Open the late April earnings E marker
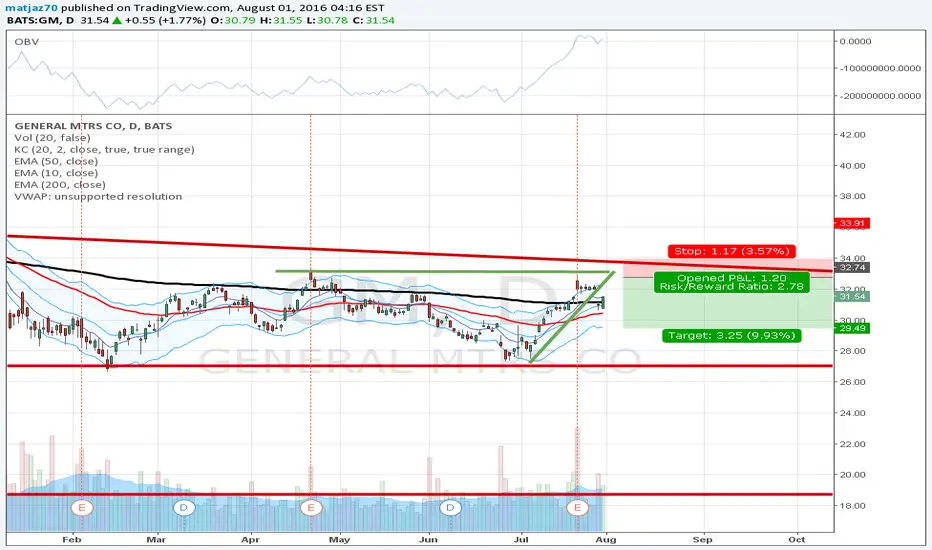The height and width of the screenshot is (550, 932). click(311, 508)
